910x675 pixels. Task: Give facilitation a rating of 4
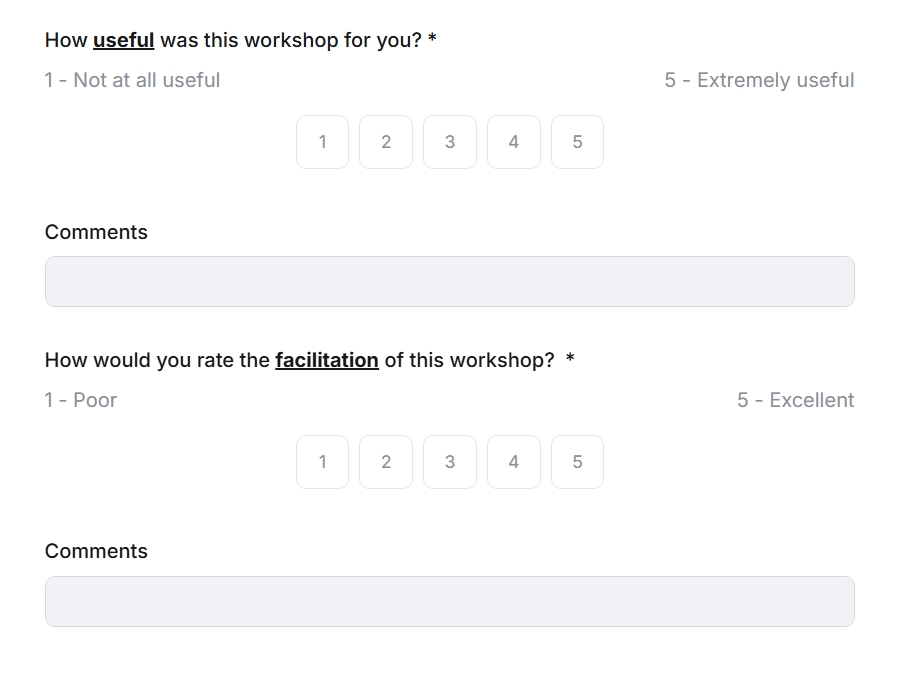pos(514,462)
